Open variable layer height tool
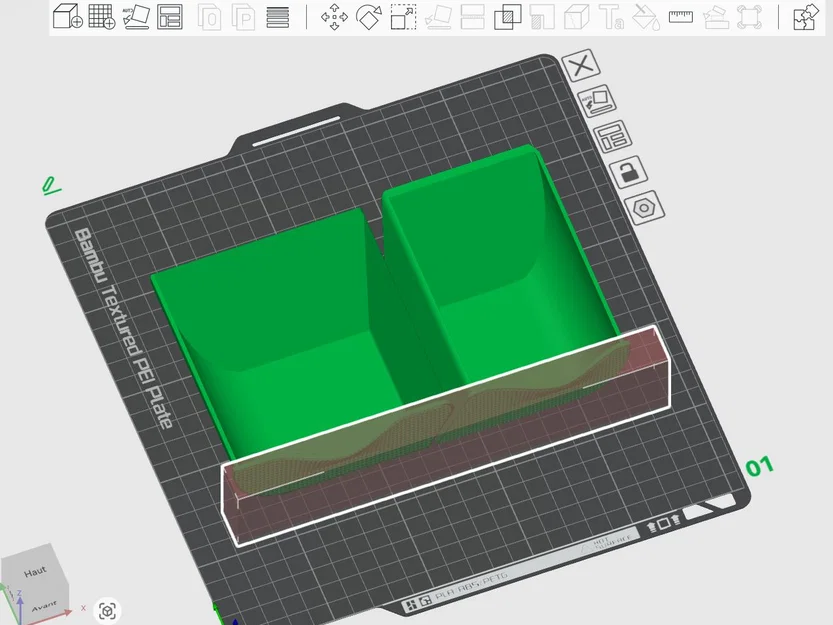The image size is (833, 625). coord(278,17)
